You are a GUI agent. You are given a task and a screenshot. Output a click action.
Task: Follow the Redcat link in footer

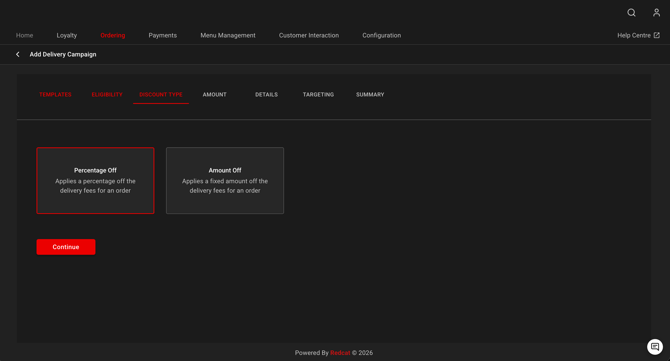(x=340, y=353)
